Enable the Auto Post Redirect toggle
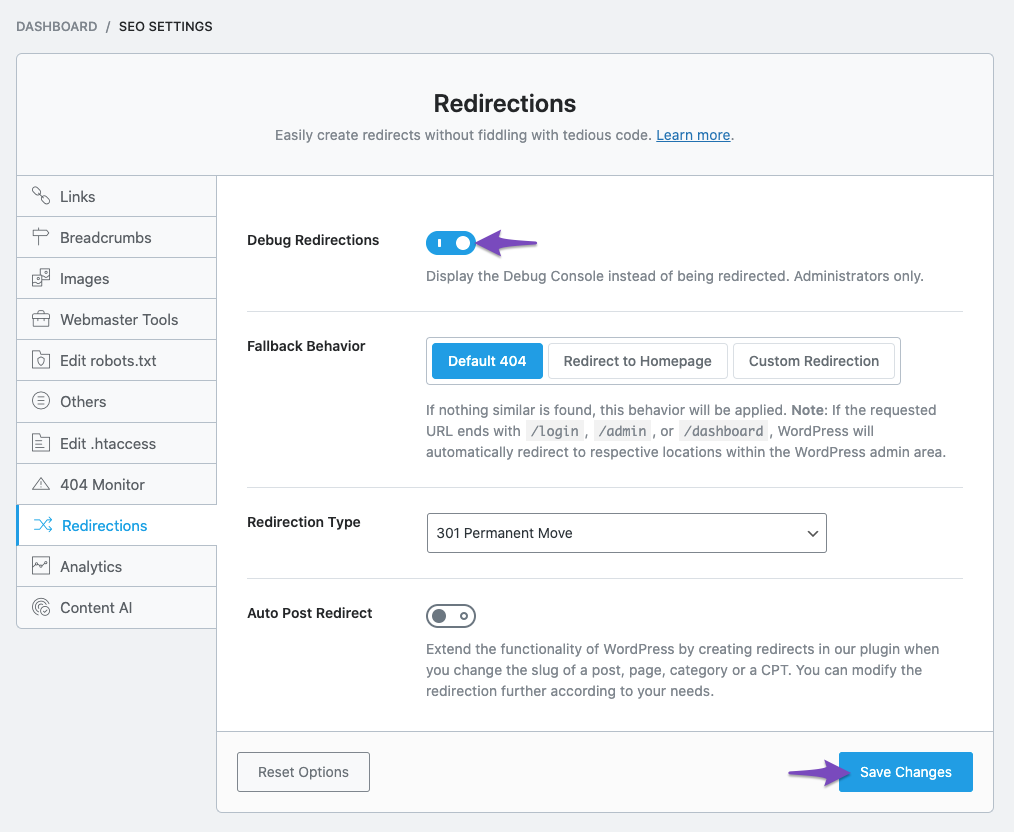 pos(450,616)
